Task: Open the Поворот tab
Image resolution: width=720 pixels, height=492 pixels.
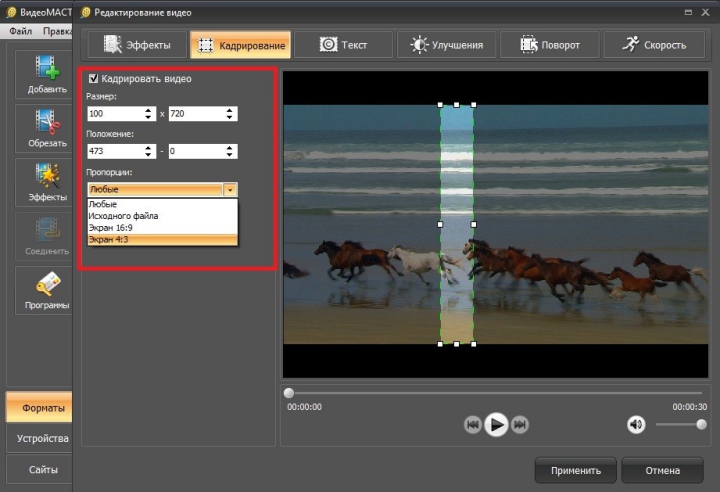Action: [x=549, y=45]
